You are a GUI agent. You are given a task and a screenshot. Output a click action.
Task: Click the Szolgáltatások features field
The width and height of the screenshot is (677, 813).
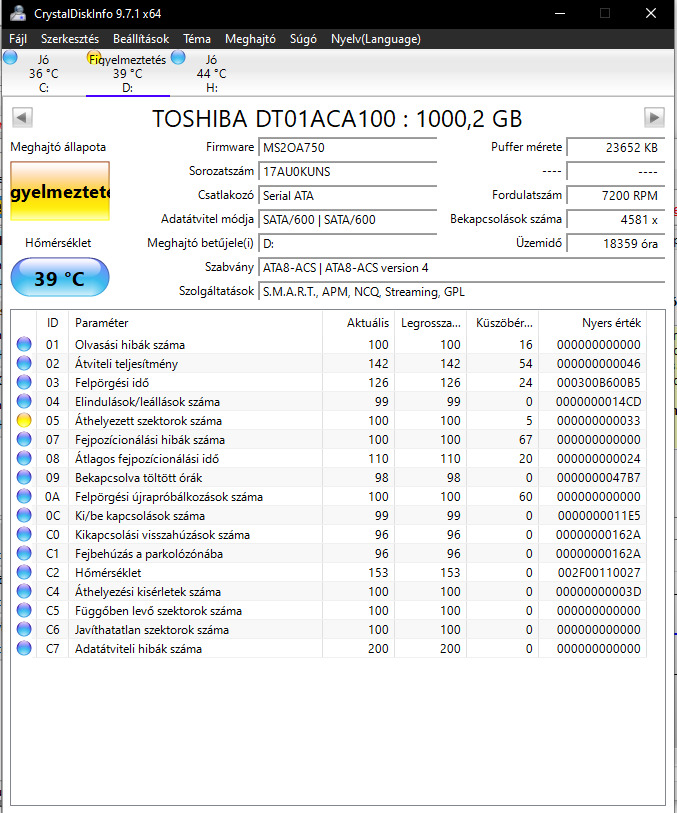tap(461, 292)
